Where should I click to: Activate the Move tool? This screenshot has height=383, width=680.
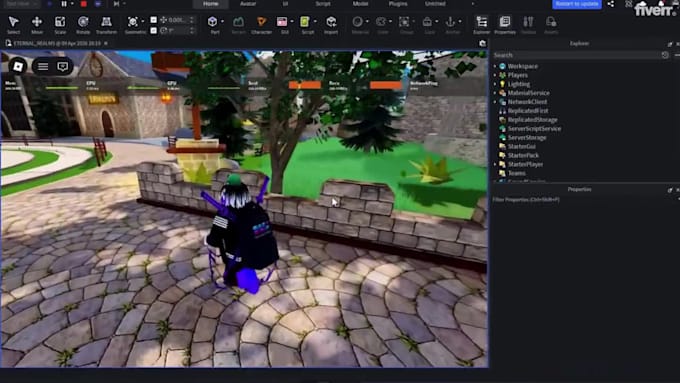pos(37,24)
